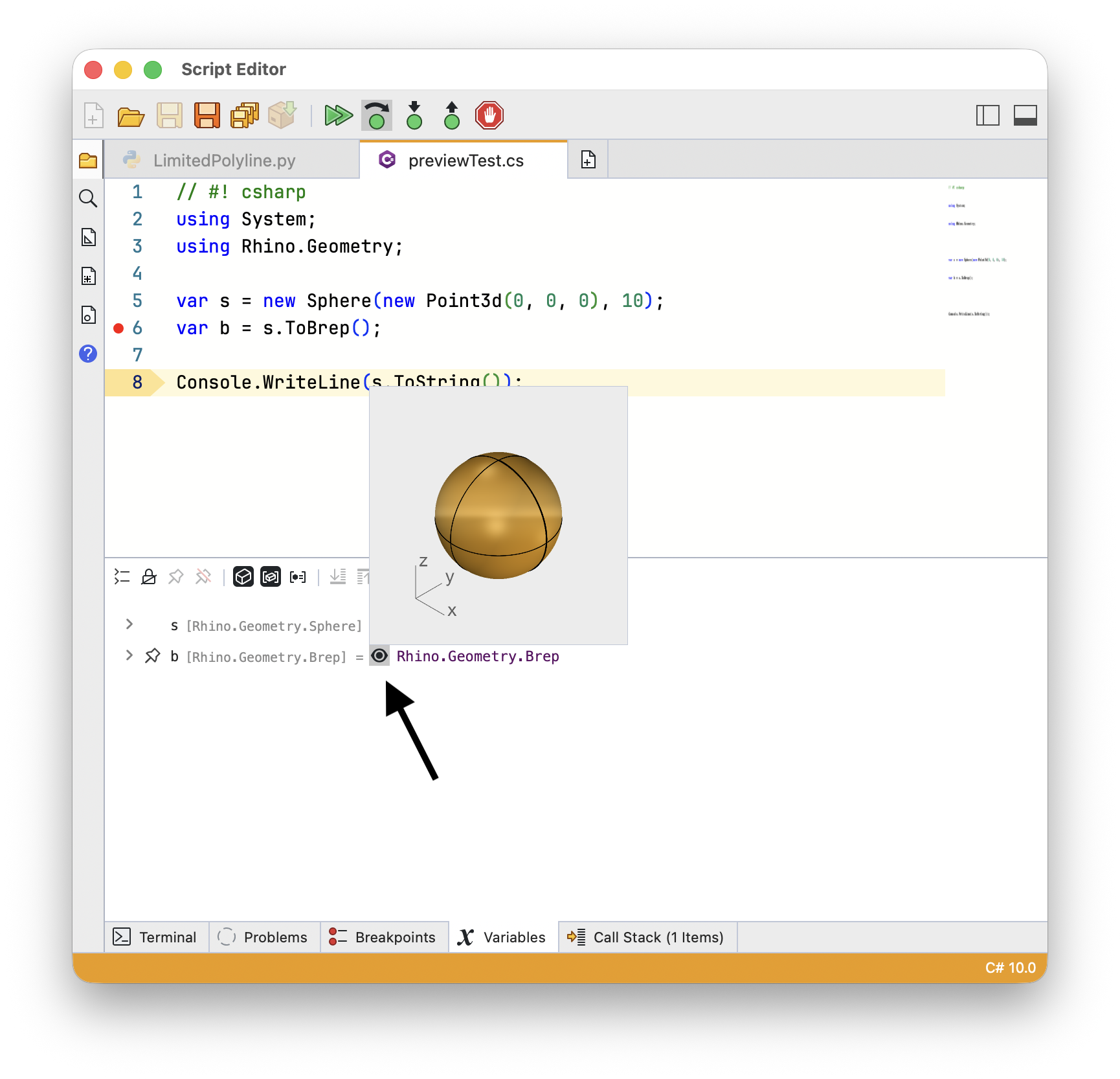Open a script with the folder icon

coord(131,117)
